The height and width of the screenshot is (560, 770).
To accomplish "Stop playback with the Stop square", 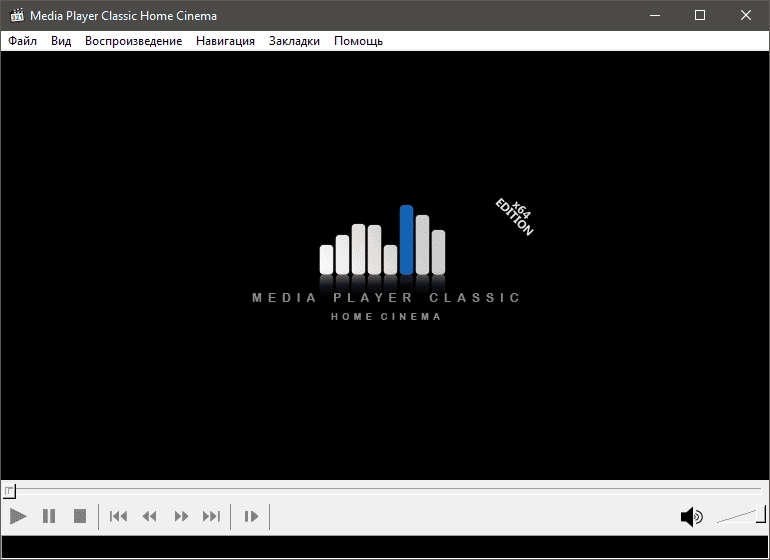I will (80, 516).
